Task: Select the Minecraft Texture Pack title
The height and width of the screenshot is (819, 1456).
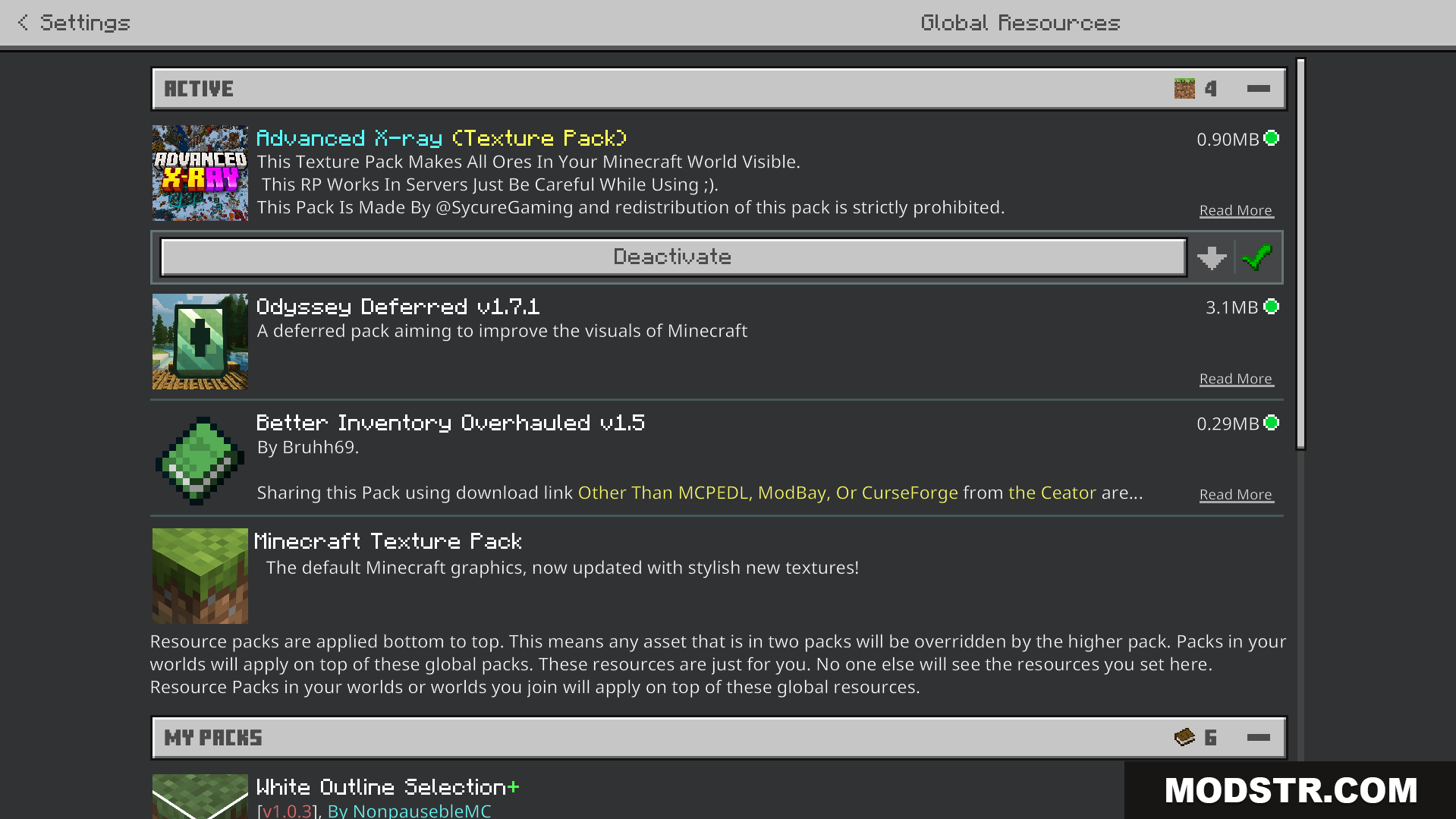Action: tap(388, 541)
